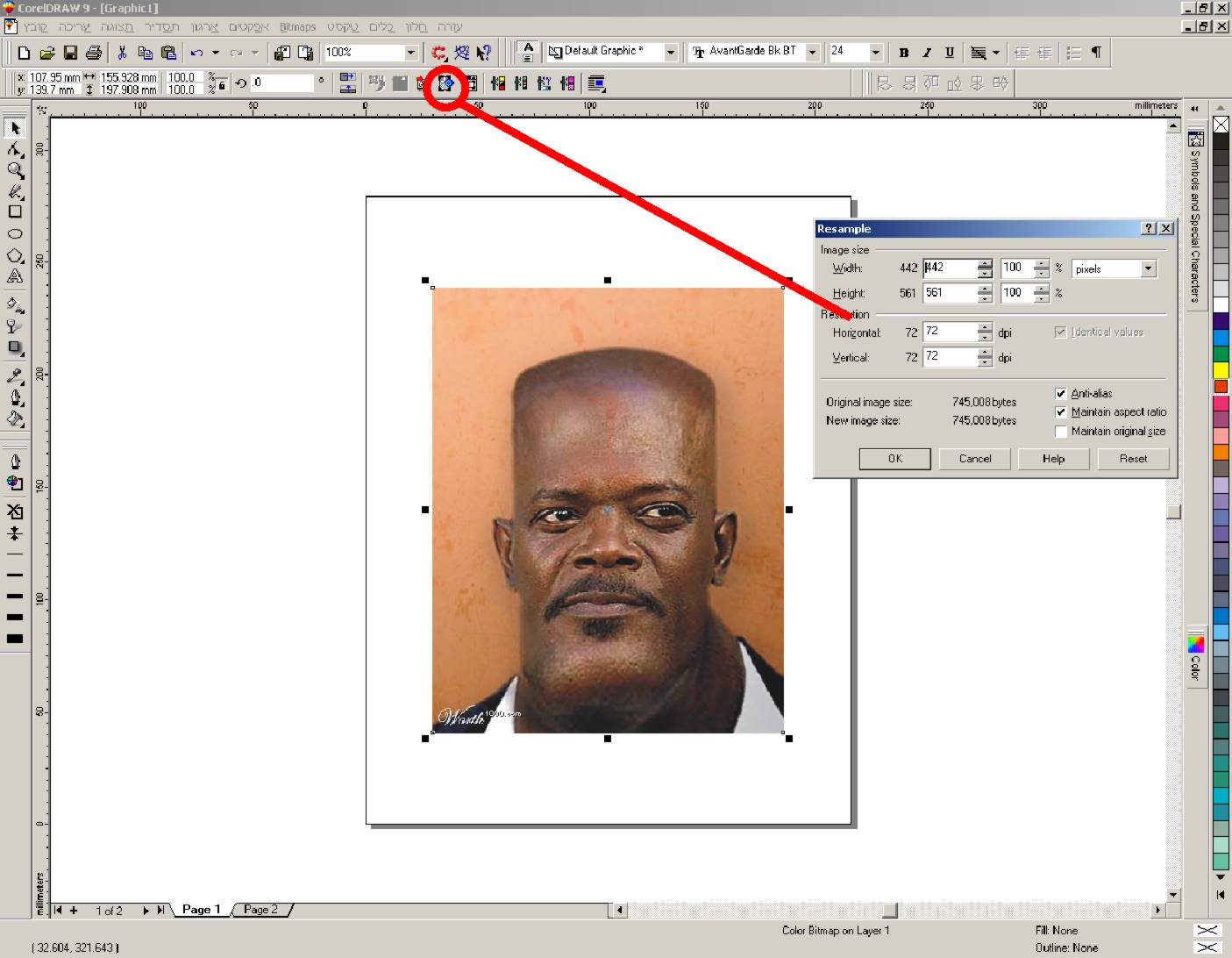Toggle the Anti-alias checkbox

pos(1061,394)
